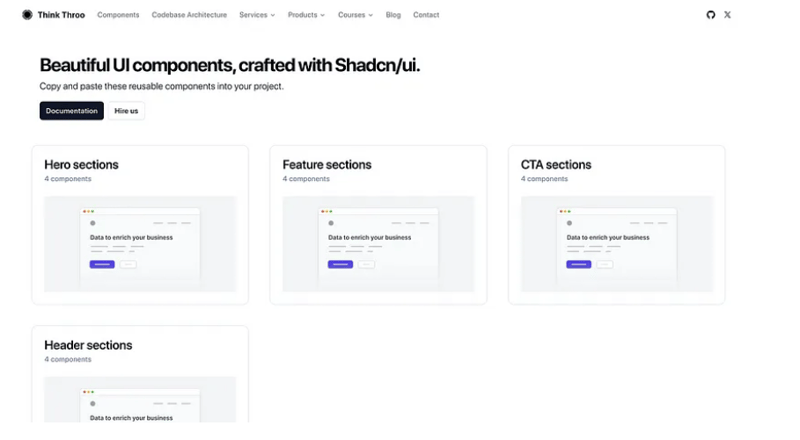Go to the Components nav item
The height and width of the screenshot is (440, 800).
pyautogui.click(x=118, y=15)
